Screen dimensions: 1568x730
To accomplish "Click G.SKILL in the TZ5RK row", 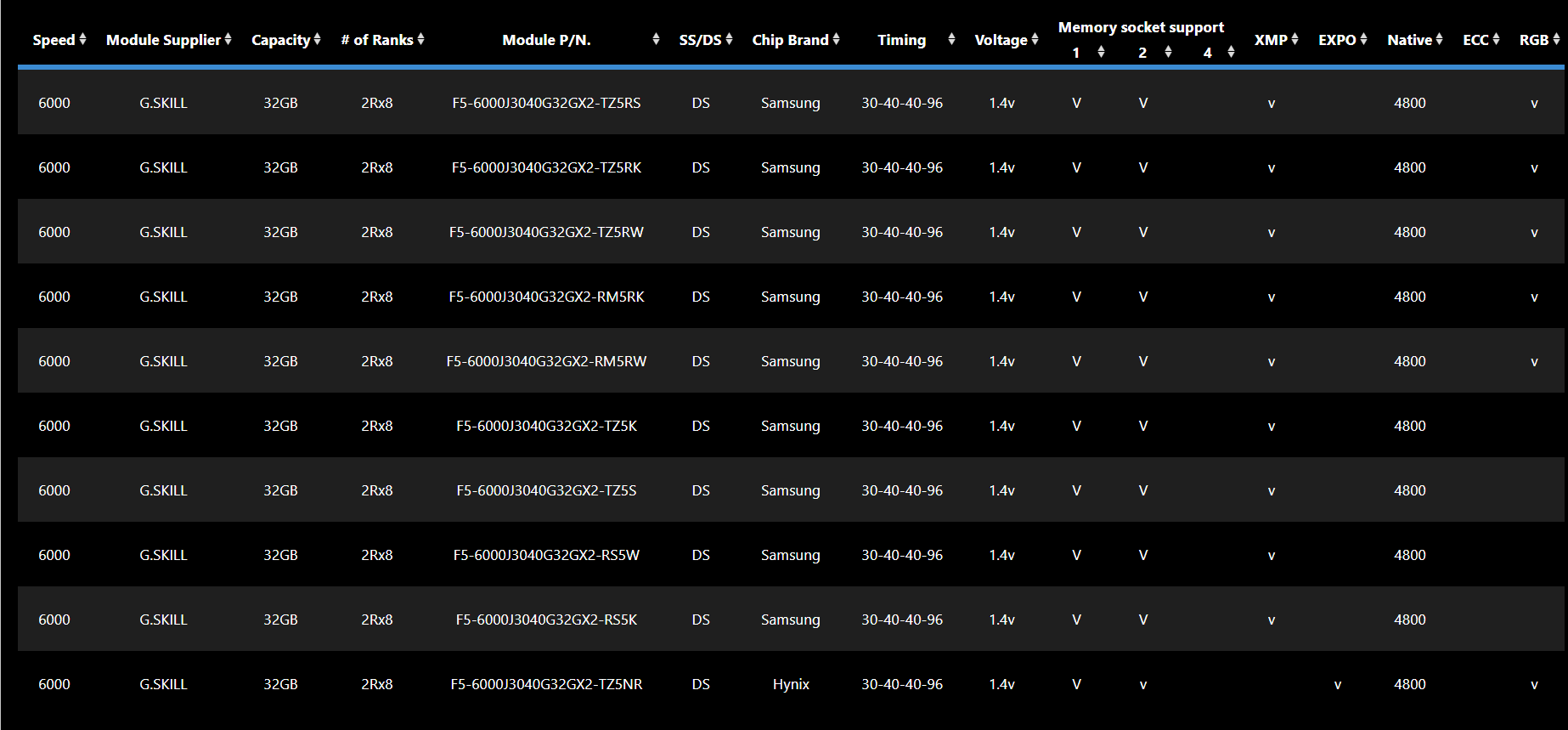I will pos(163,167).
